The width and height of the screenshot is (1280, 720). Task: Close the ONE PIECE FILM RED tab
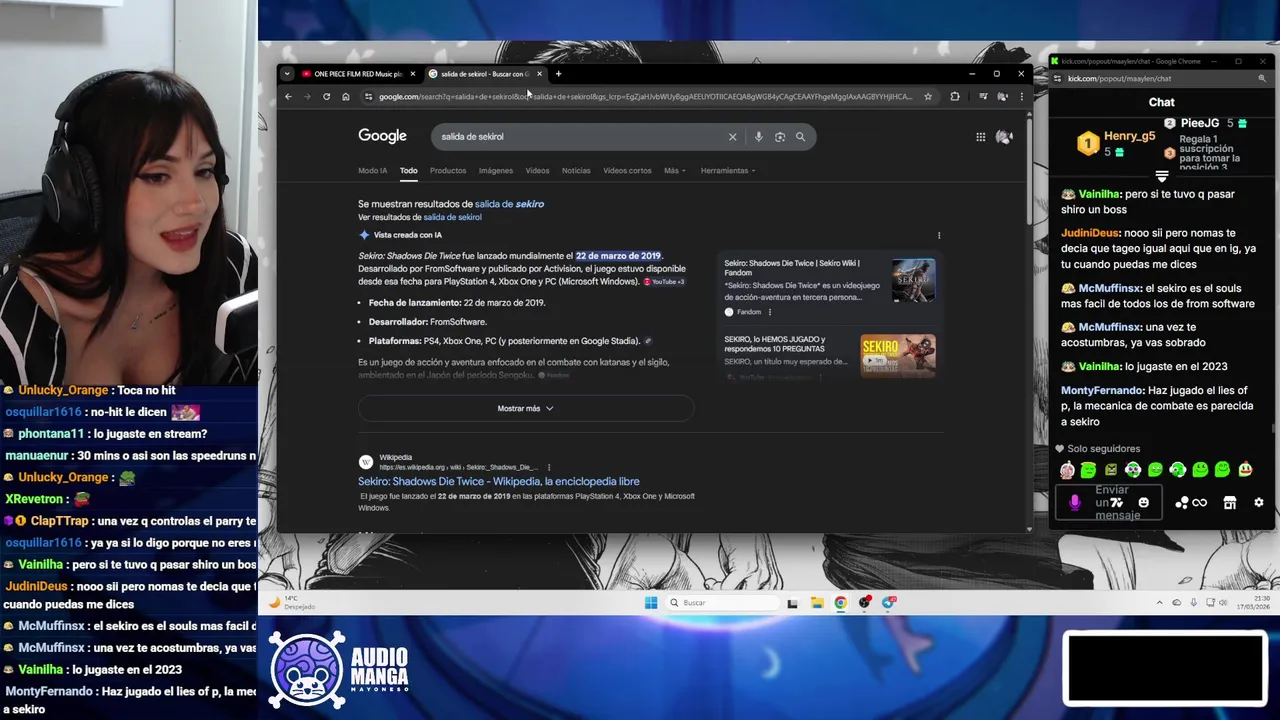point(412,74)
